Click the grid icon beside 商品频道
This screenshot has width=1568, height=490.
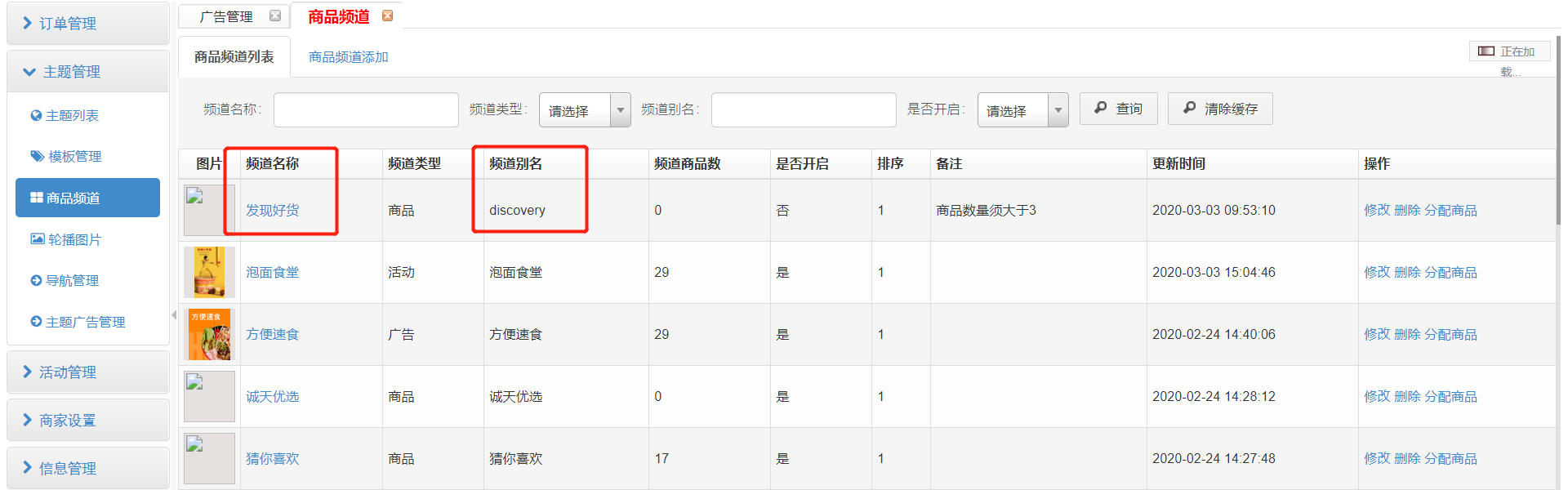pos(37,198)
